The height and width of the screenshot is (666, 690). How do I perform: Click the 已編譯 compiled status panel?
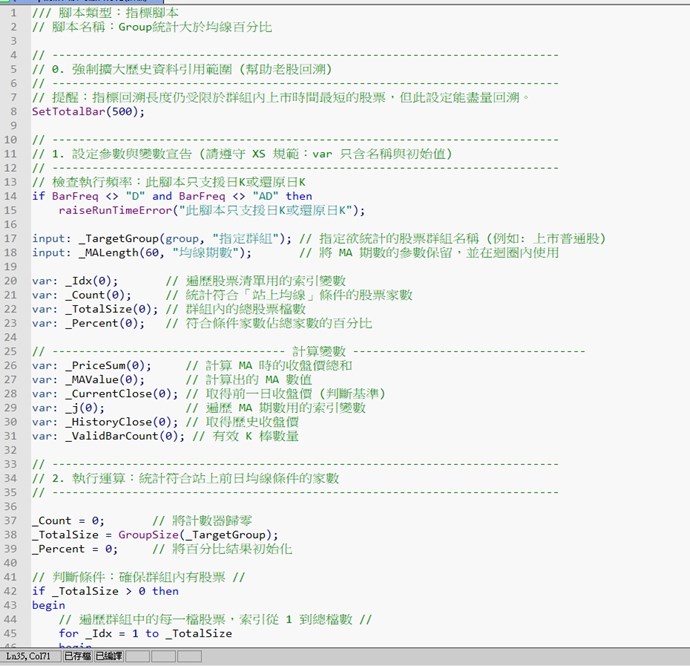(109, 656)
